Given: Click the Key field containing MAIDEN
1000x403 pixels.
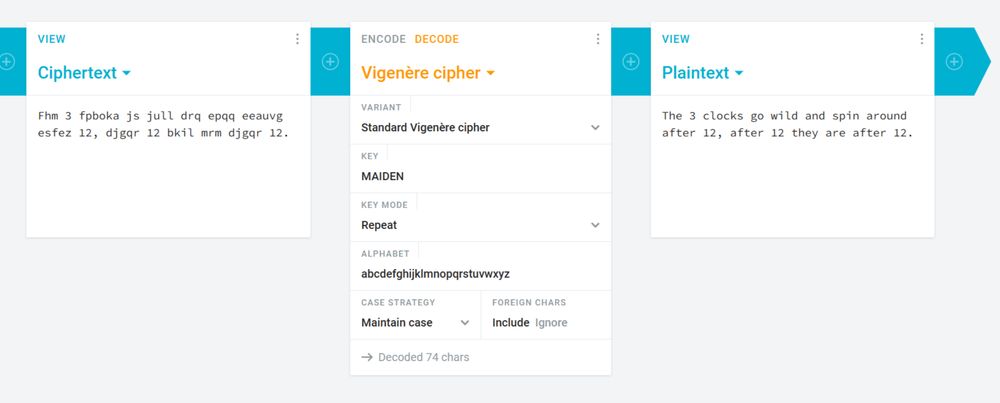Looking at the screenshot, I should pyautogui.click(x=480, y=176).
